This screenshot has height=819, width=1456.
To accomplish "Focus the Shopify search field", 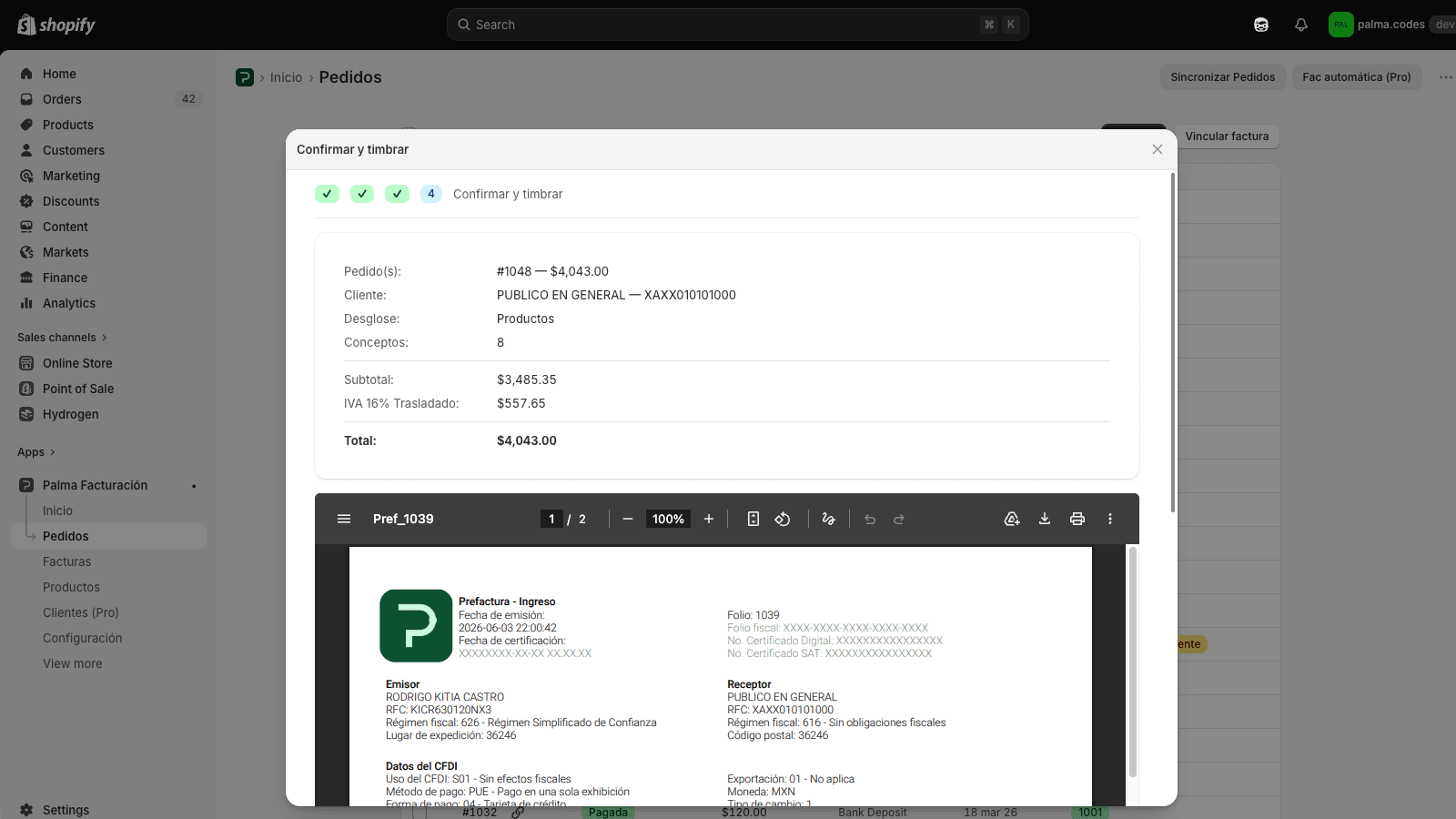I will [737, 25].
